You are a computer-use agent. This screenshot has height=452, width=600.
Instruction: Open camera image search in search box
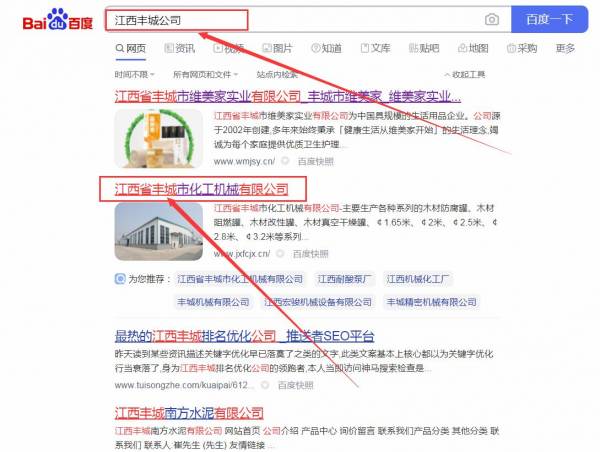click(x=491, y=20)
